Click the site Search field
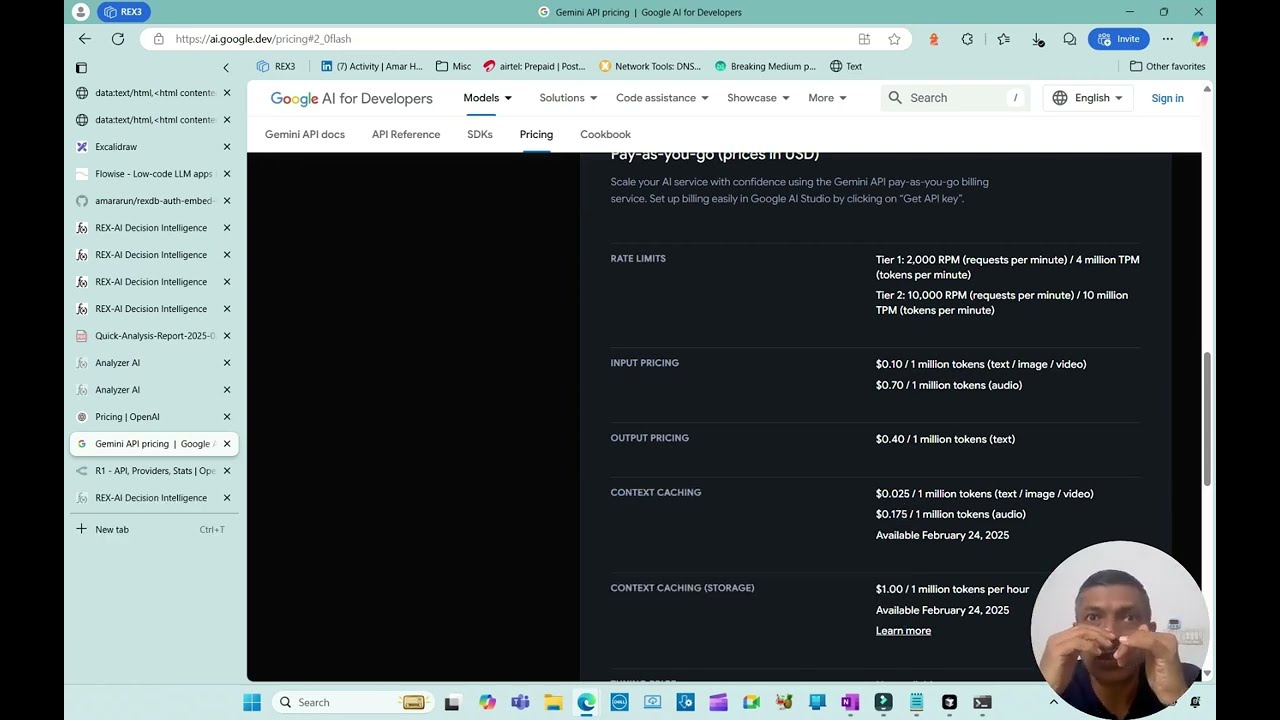1280x720 pixels. 955,98
